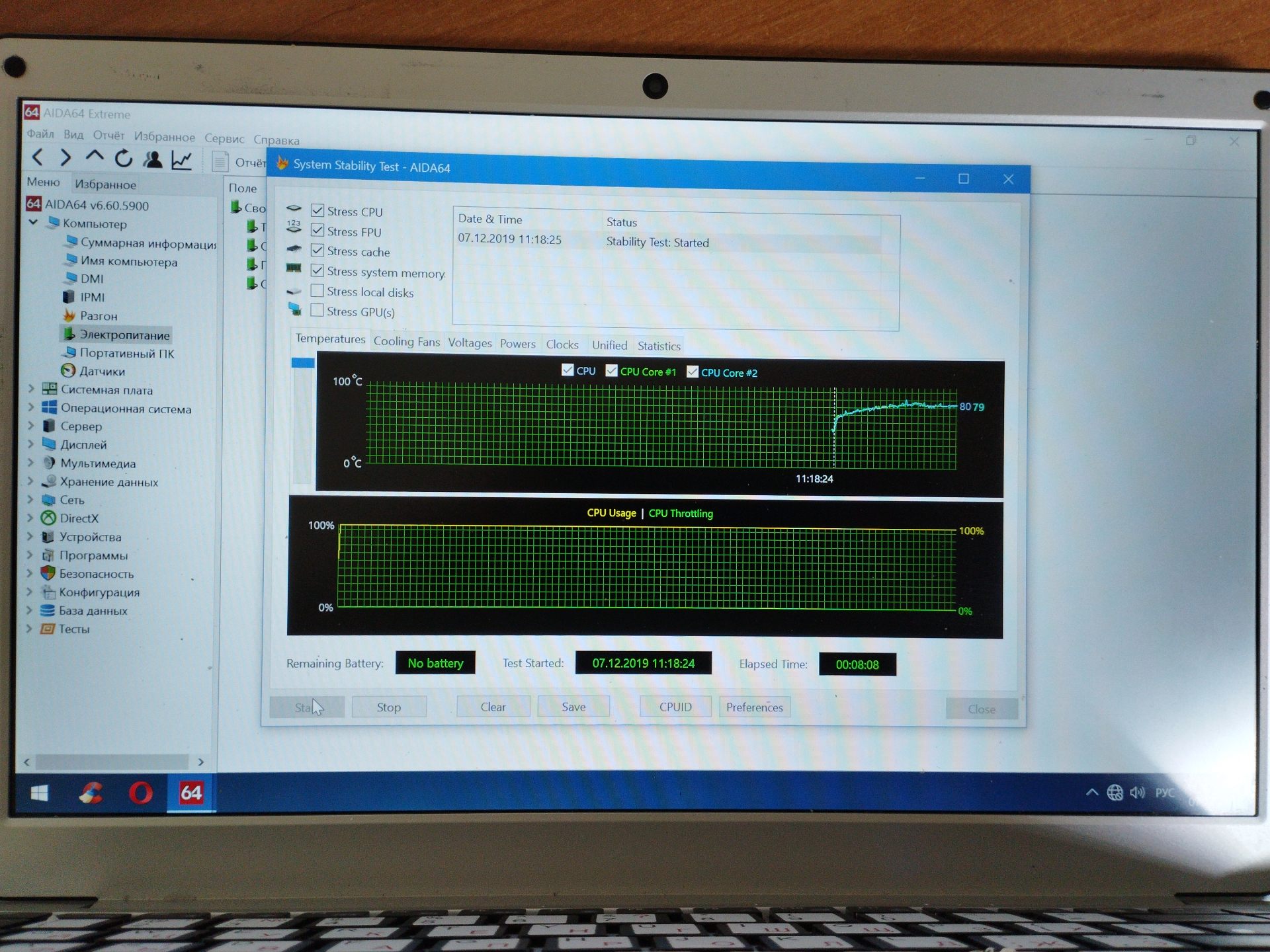Toggle Stress cache checkbox
The height and width of the screenshot is (952, 1270).
[x=317, y=251]
